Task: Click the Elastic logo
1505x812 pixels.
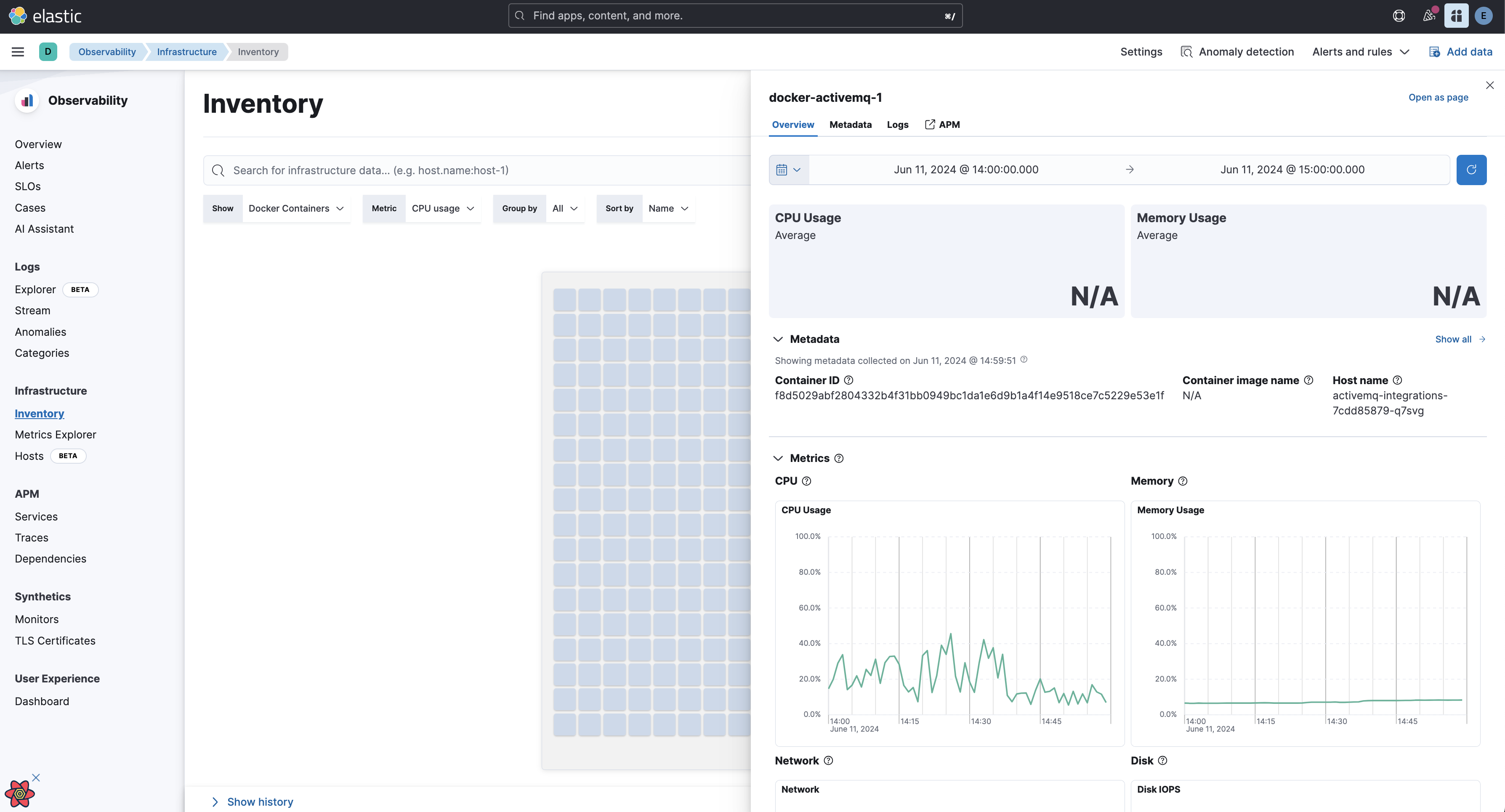Action: [45, 16]
